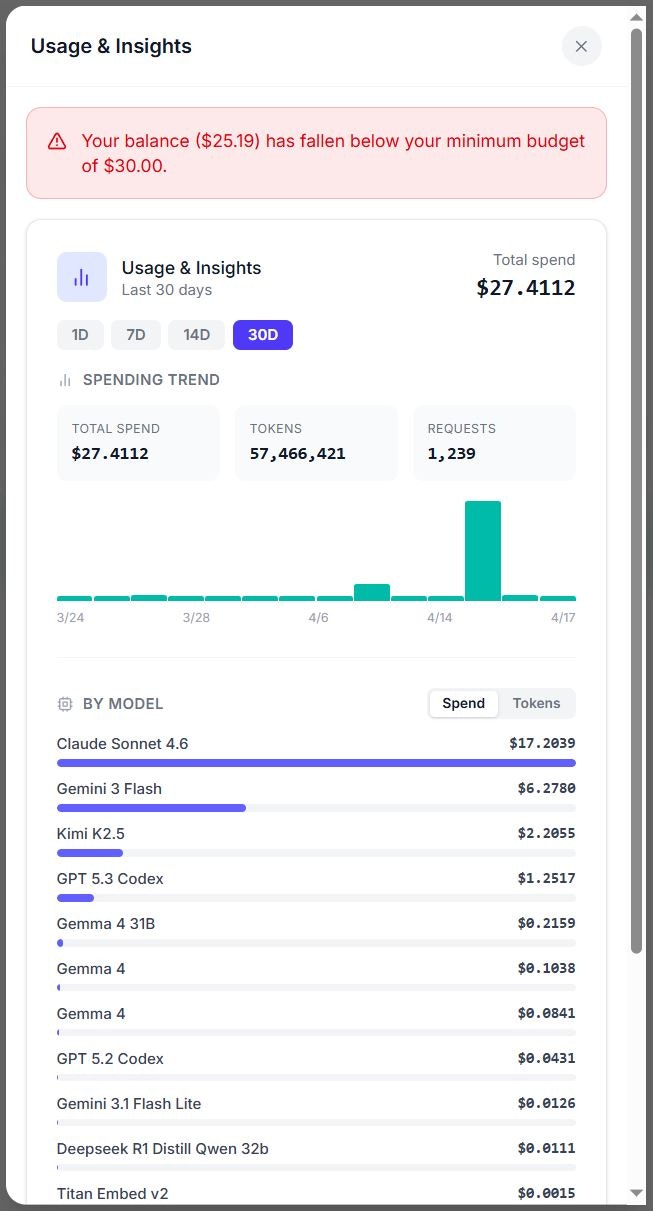Click the Total Spend stat card
The image size is (653, 1211).
[x=138, y=443]
